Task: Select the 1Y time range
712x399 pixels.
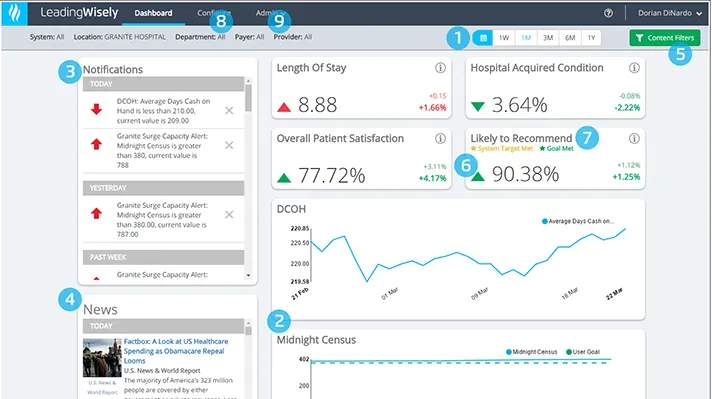Action: pos(591,38)
